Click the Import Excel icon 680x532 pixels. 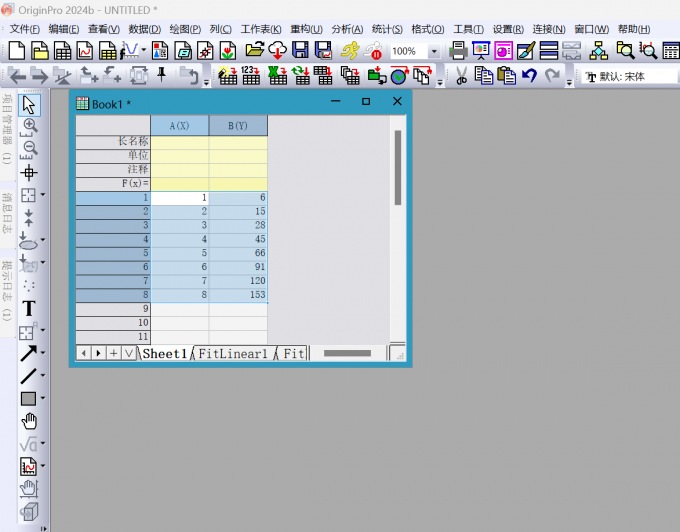(277, 75)
